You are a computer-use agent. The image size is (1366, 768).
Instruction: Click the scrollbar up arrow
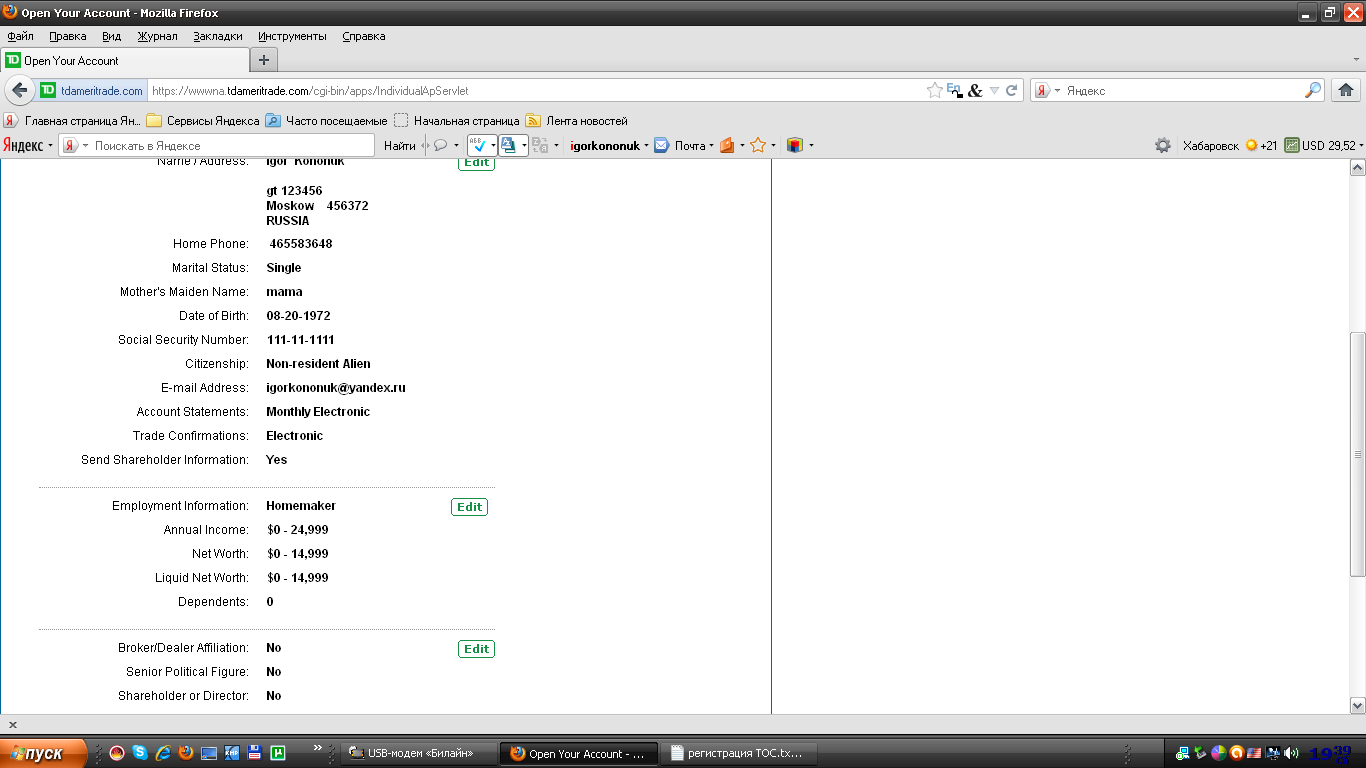(1357, 168)
